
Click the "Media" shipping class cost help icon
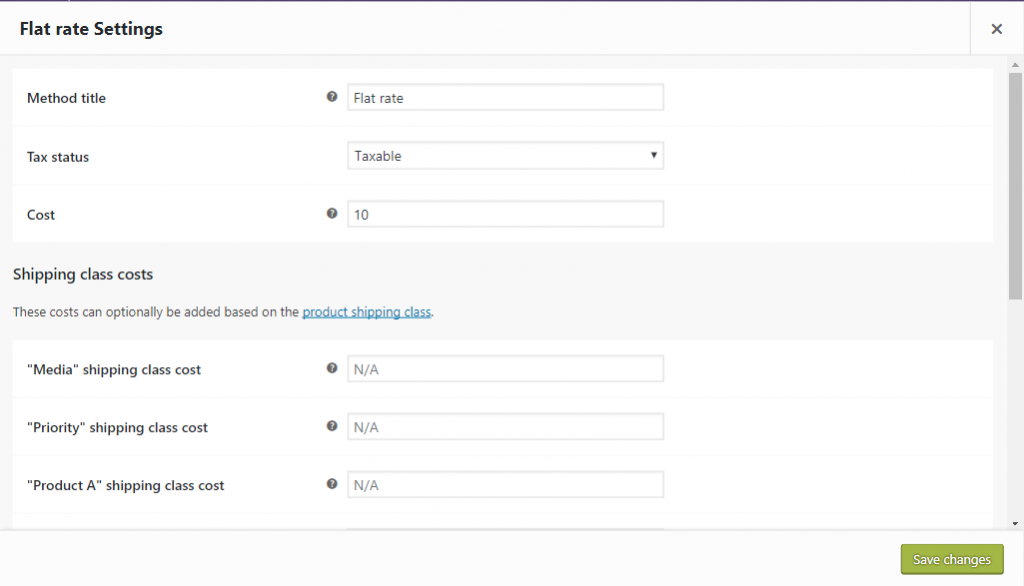tap(331, 368)
